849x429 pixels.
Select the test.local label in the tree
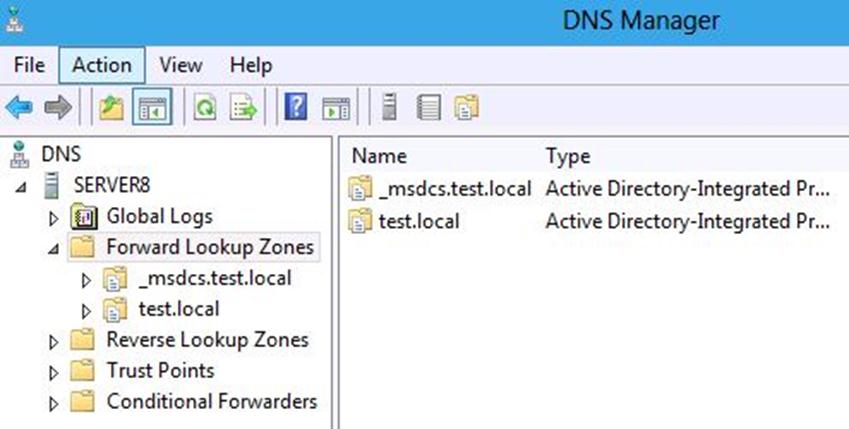coord(179,309)
